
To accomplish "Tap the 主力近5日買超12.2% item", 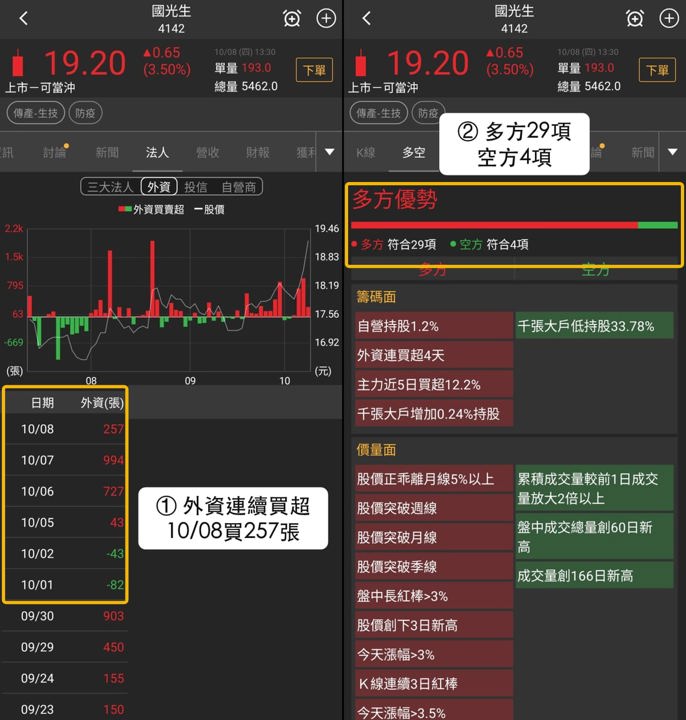I will click(x=434, y=384).
